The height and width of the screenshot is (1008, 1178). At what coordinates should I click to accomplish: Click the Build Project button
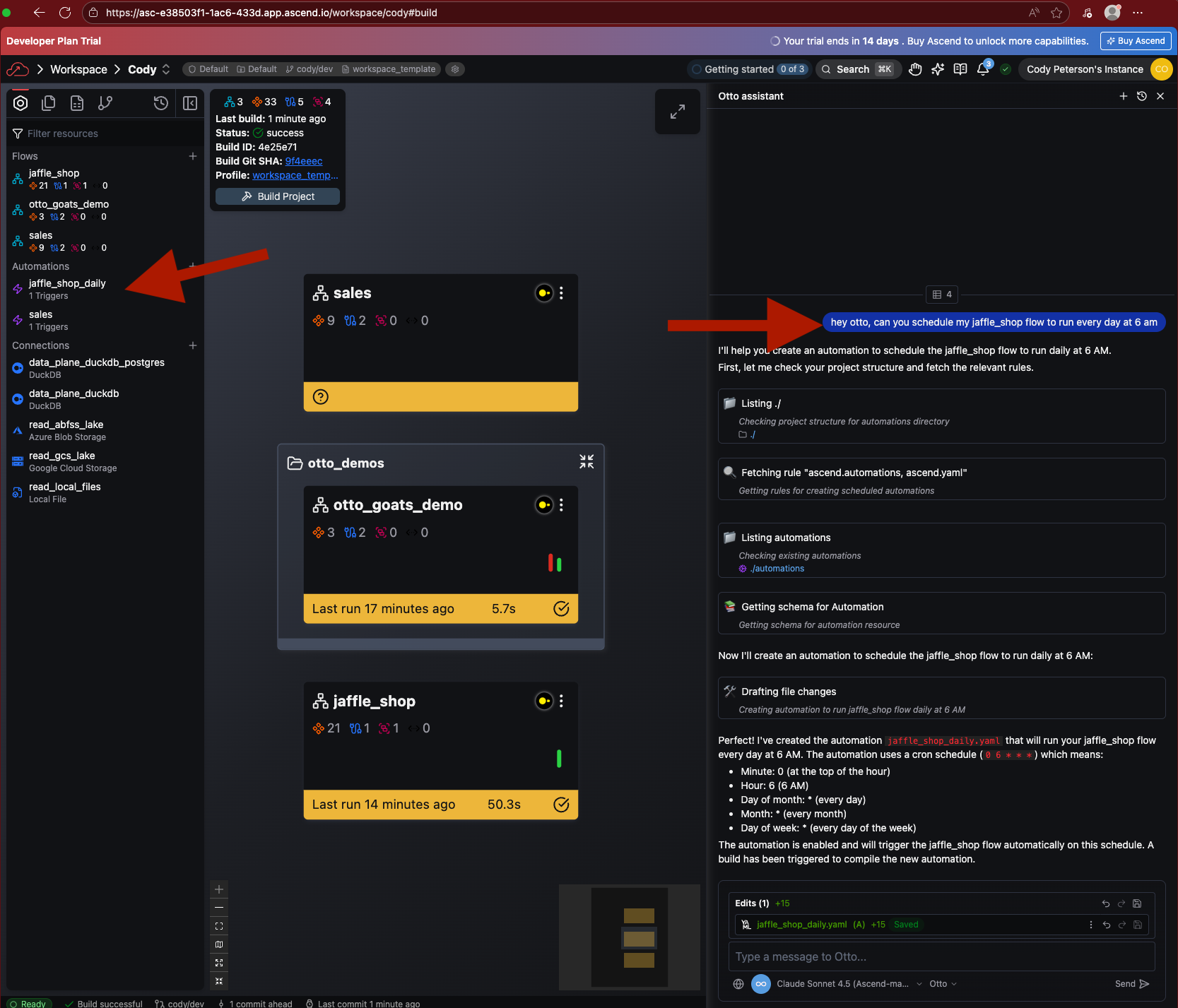pos(278,196)
